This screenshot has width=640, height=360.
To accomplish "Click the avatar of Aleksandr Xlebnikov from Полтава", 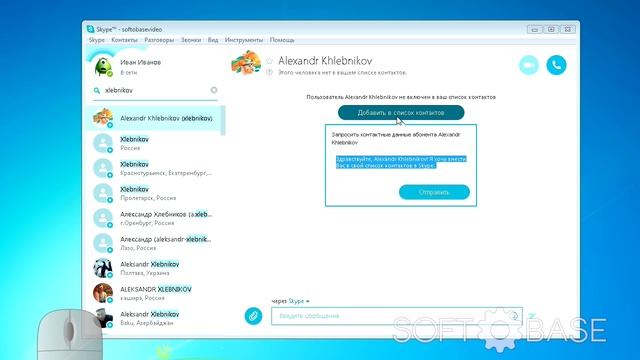I will pos(103,268).
